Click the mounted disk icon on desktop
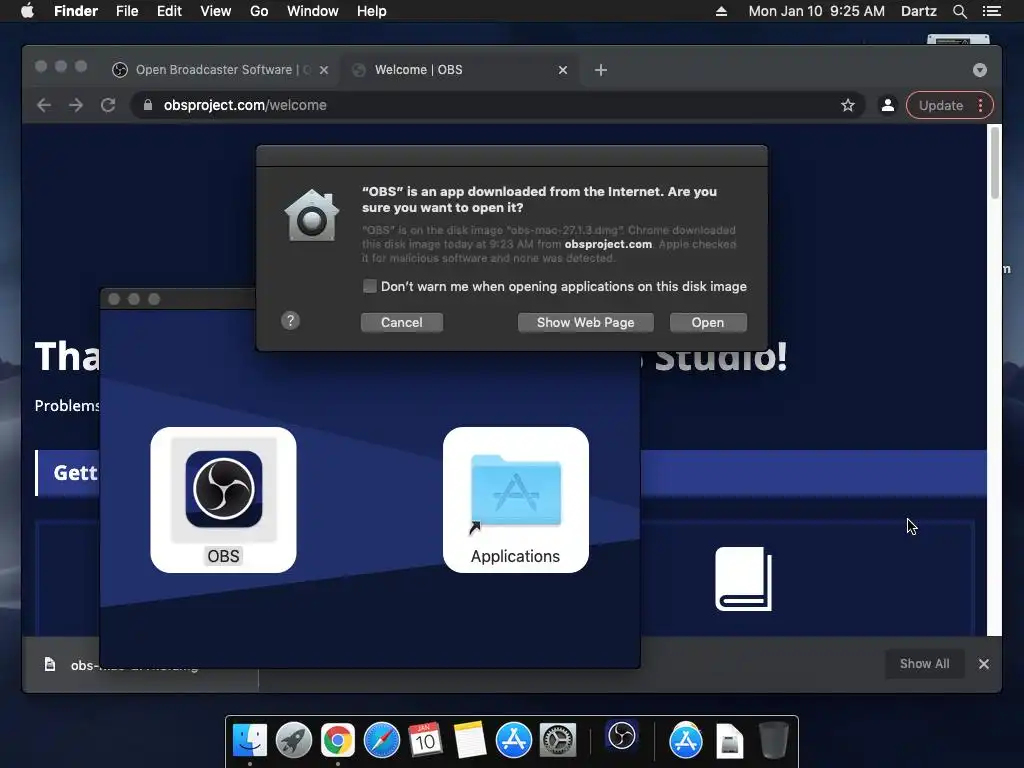Viewport: 1024px width, 768px height. tap(958, 40)
